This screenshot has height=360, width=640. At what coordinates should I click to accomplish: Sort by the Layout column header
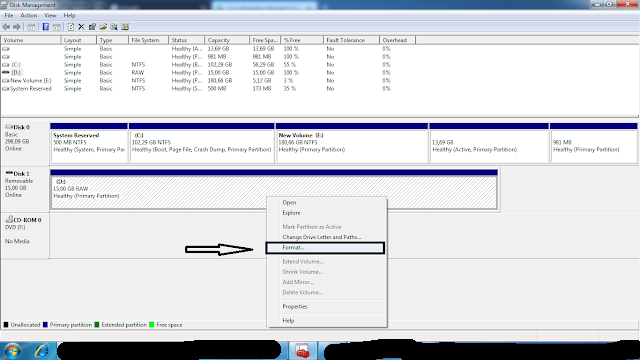point(79,40)
